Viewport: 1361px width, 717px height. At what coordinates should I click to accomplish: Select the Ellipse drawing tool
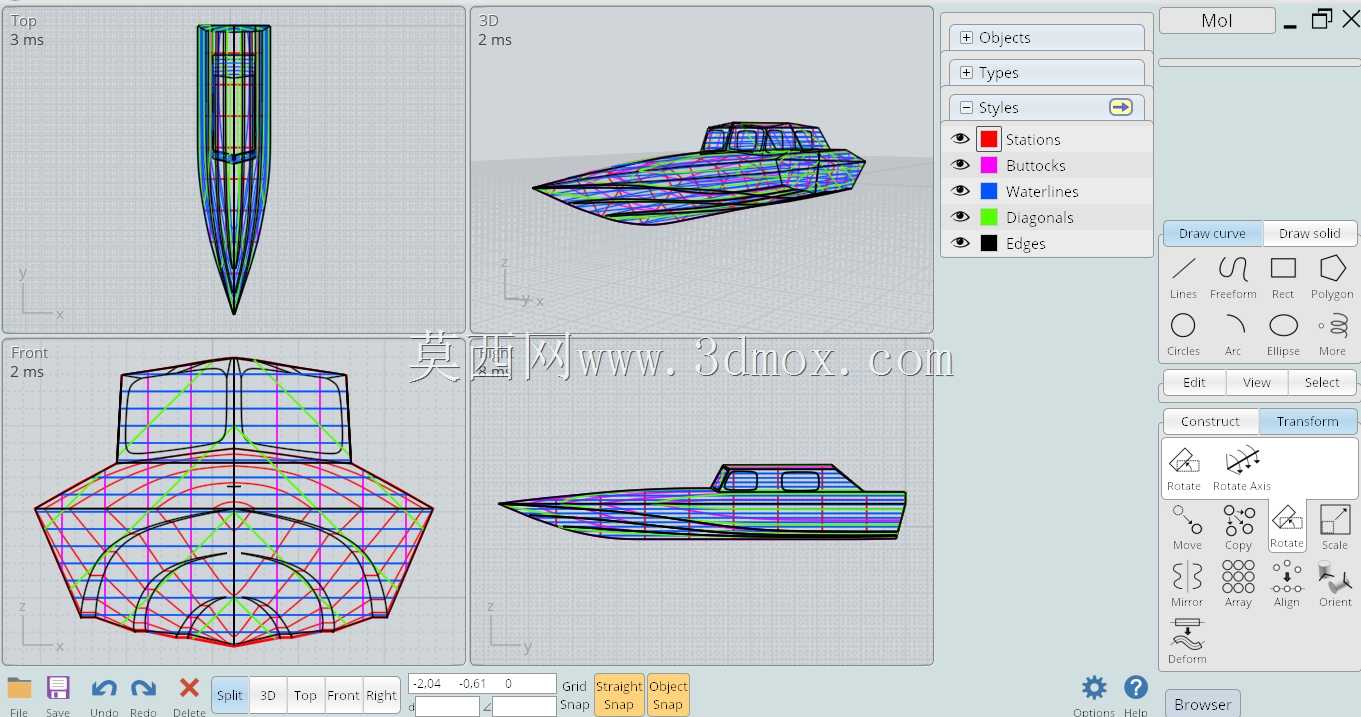(x=1283, y=334)
